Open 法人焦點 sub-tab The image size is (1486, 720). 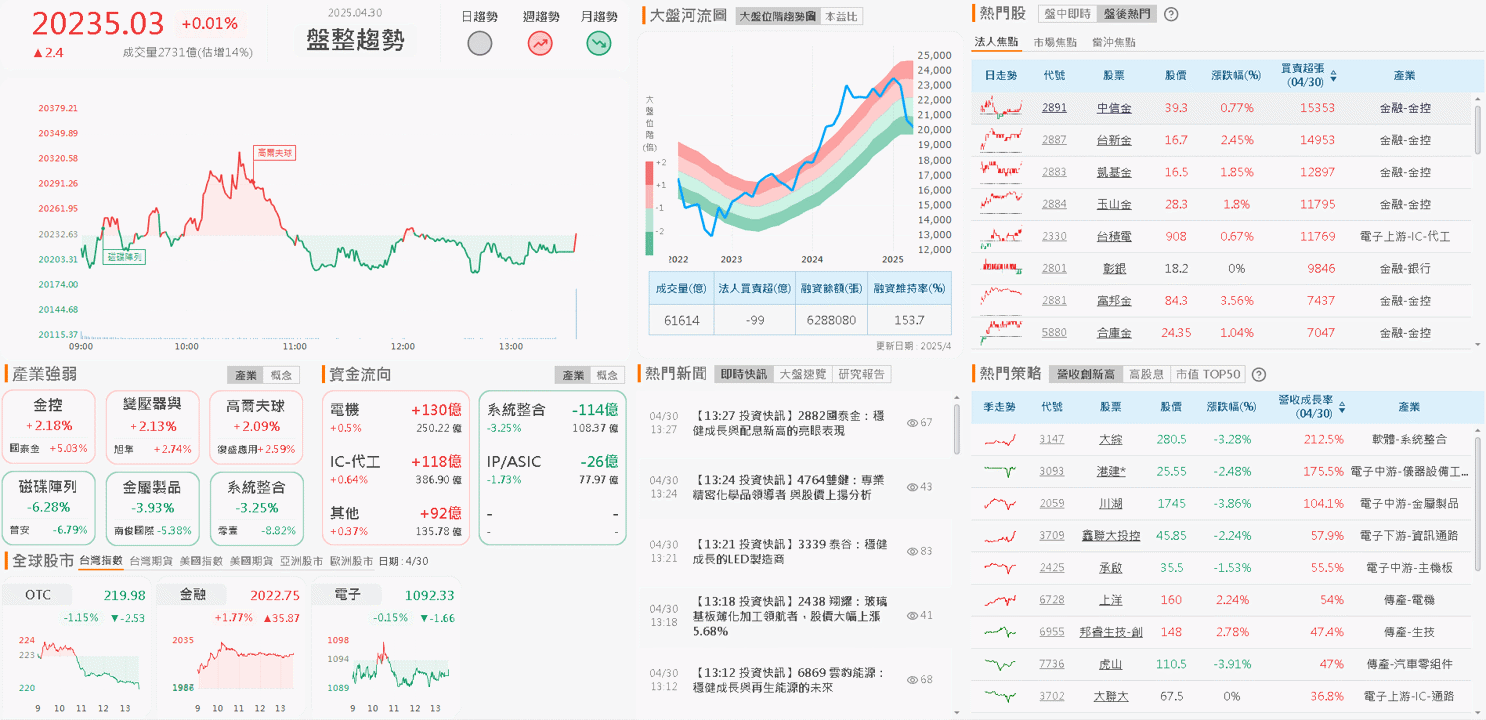(997, 42)
